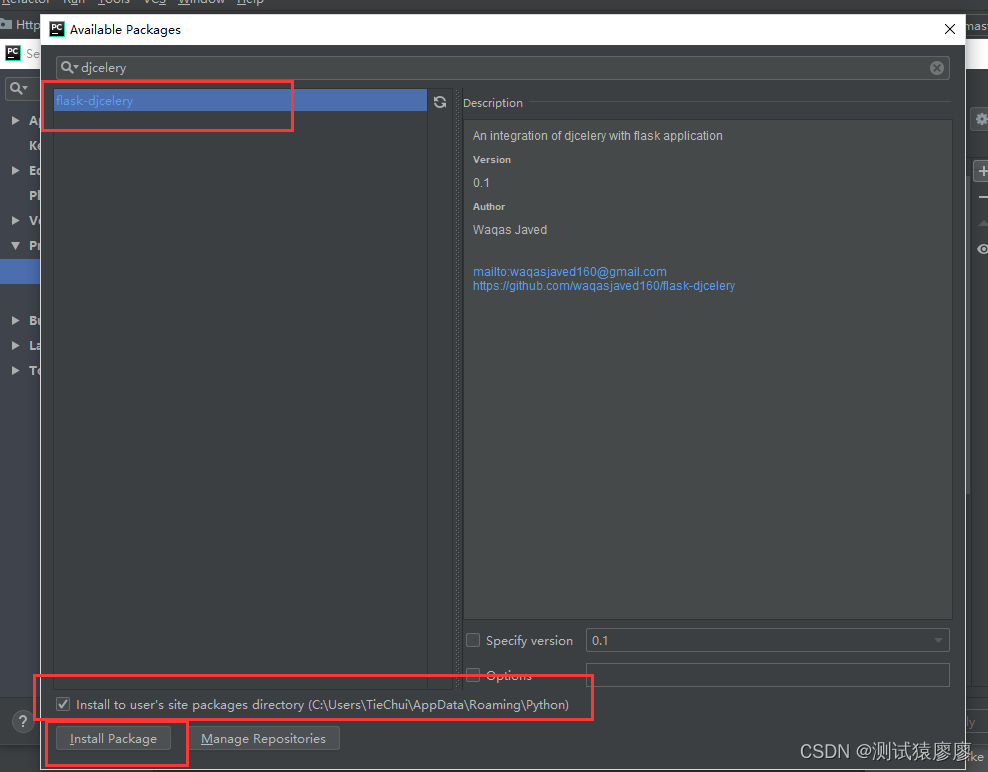The image size is (988, 772).
Task: Refresh the flask-djcelery package list
Action: 440,101
